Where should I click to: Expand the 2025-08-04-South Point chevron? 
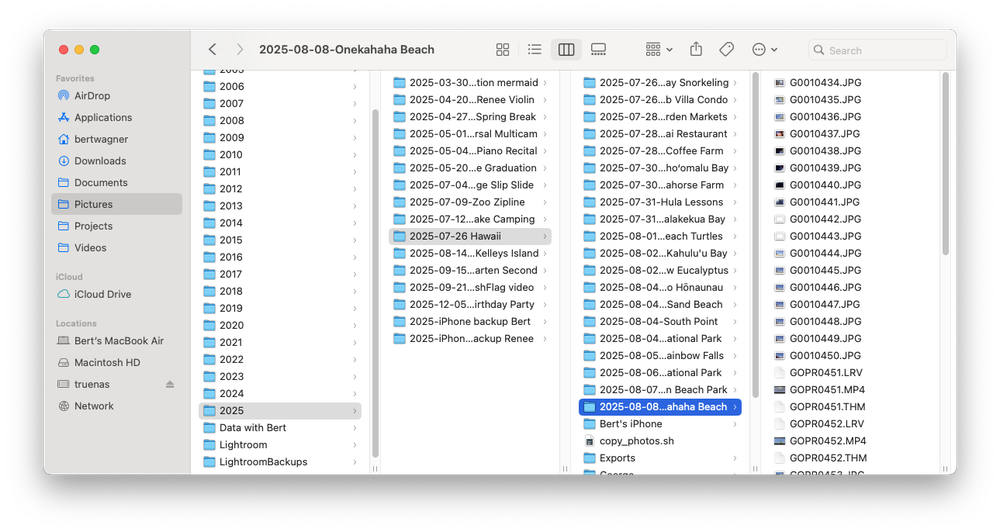(735, 321)
